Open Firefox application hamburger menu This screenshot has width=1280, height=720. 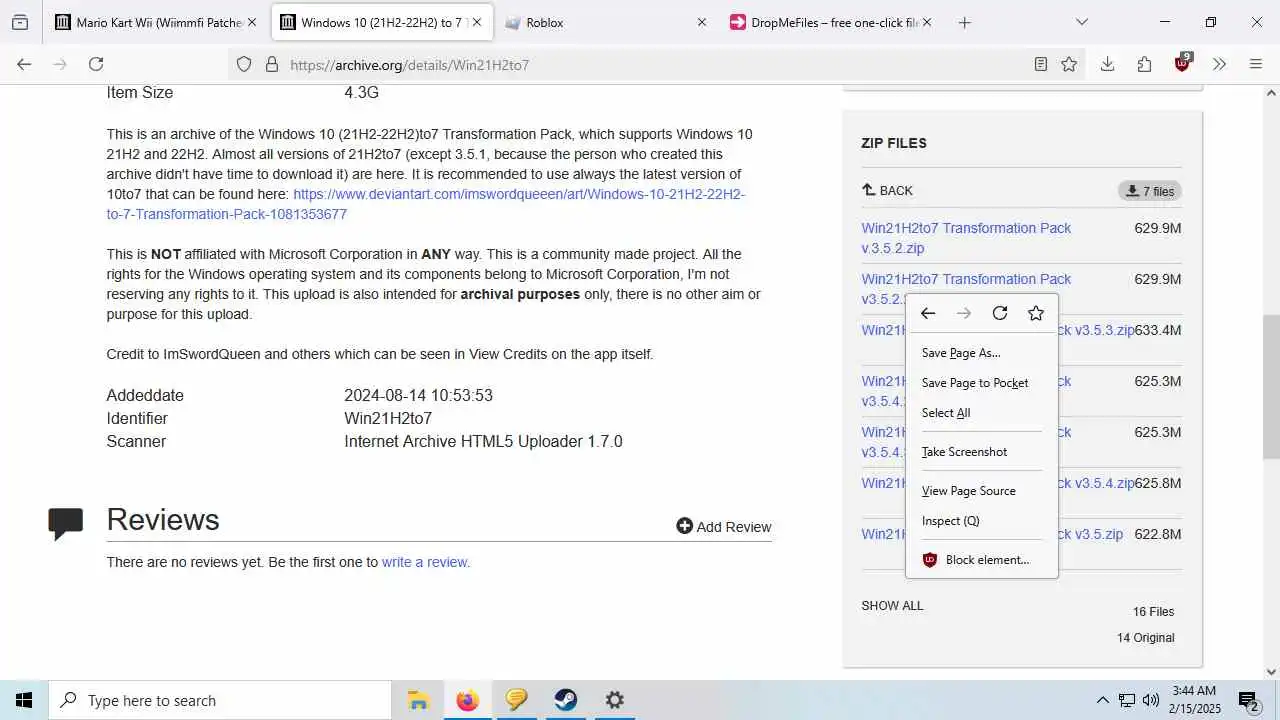(1256, 64)
